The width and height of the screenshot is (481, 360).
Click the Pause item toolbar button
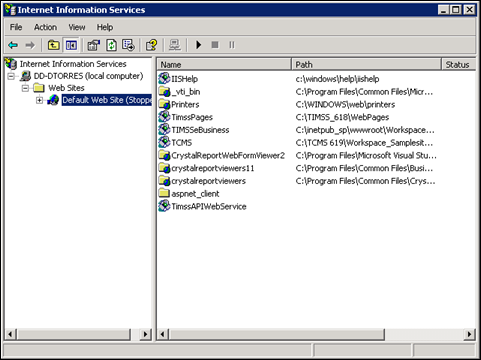pyautogui.click(x=232, y=45)
